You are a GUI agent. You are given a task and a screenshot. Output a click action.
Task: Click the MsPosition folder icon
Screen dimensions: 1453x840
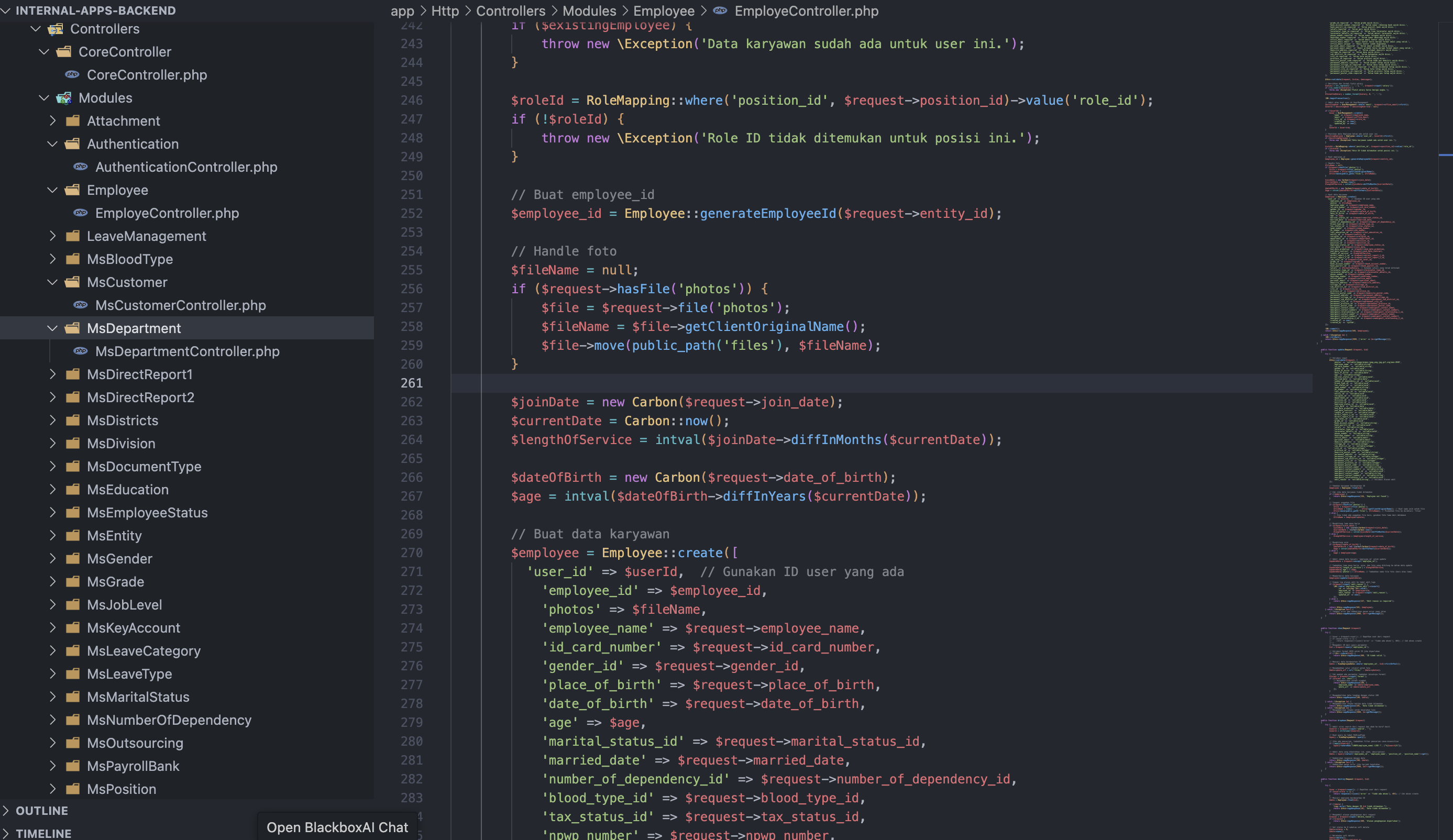[73, 790]
